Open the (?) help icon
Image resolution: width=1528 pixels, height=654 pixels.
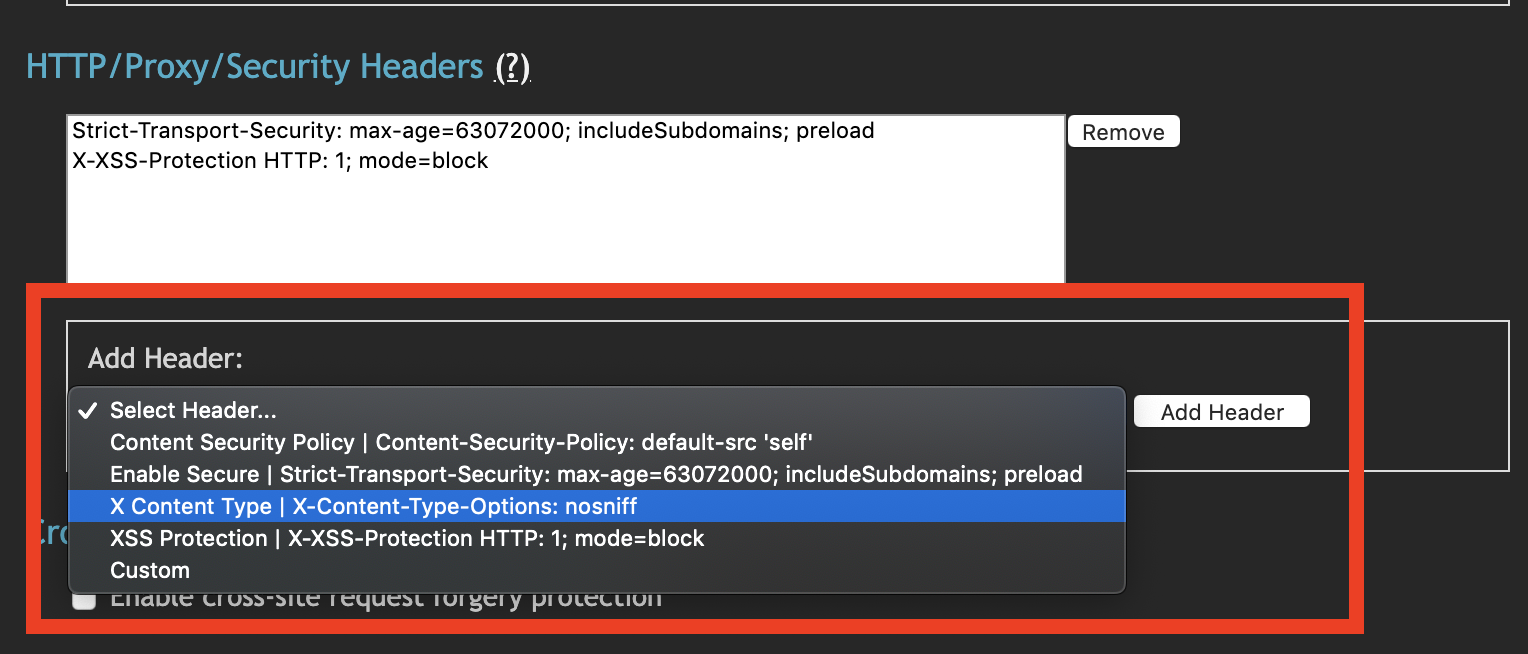point(512,66)
